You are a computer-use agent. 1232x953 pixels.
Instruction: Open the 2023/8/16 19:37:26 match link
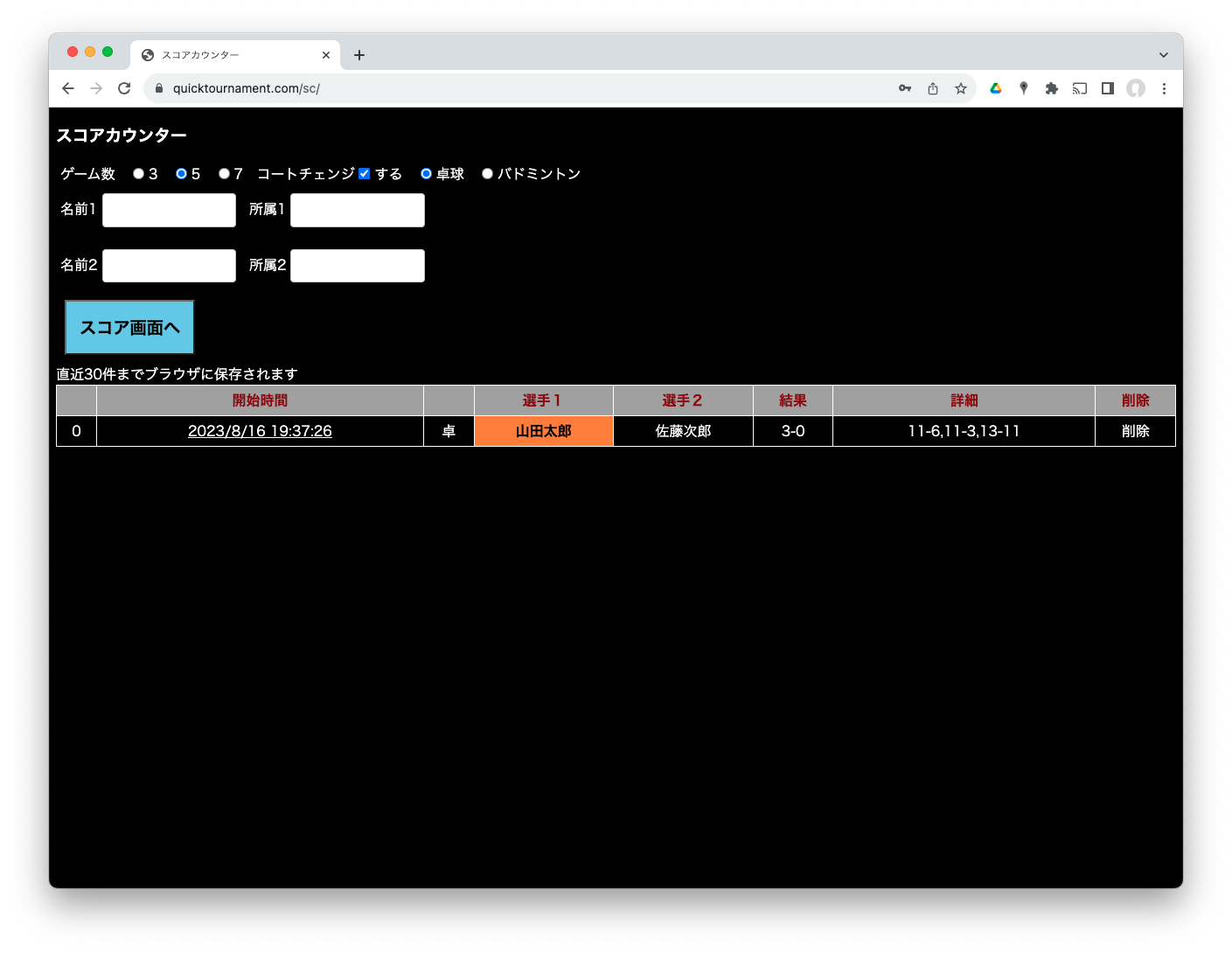pyautogui.click(x=260, y=431)
